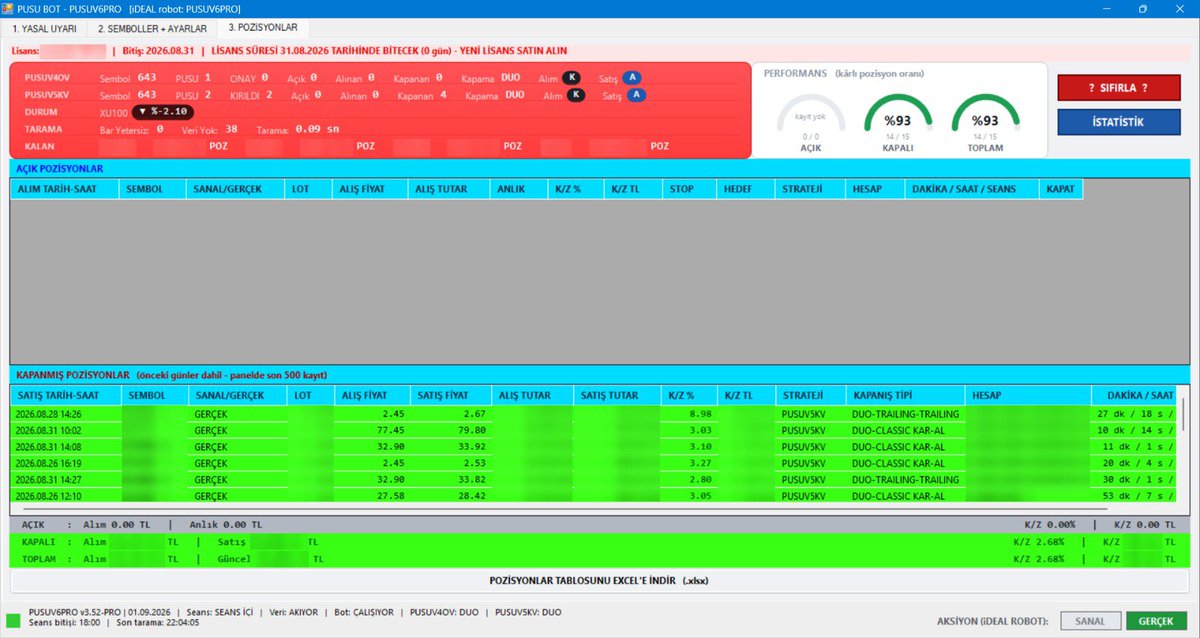
Task: Click the KAPANIŞ TİPİ column header
Action: [x=906, y=395]
